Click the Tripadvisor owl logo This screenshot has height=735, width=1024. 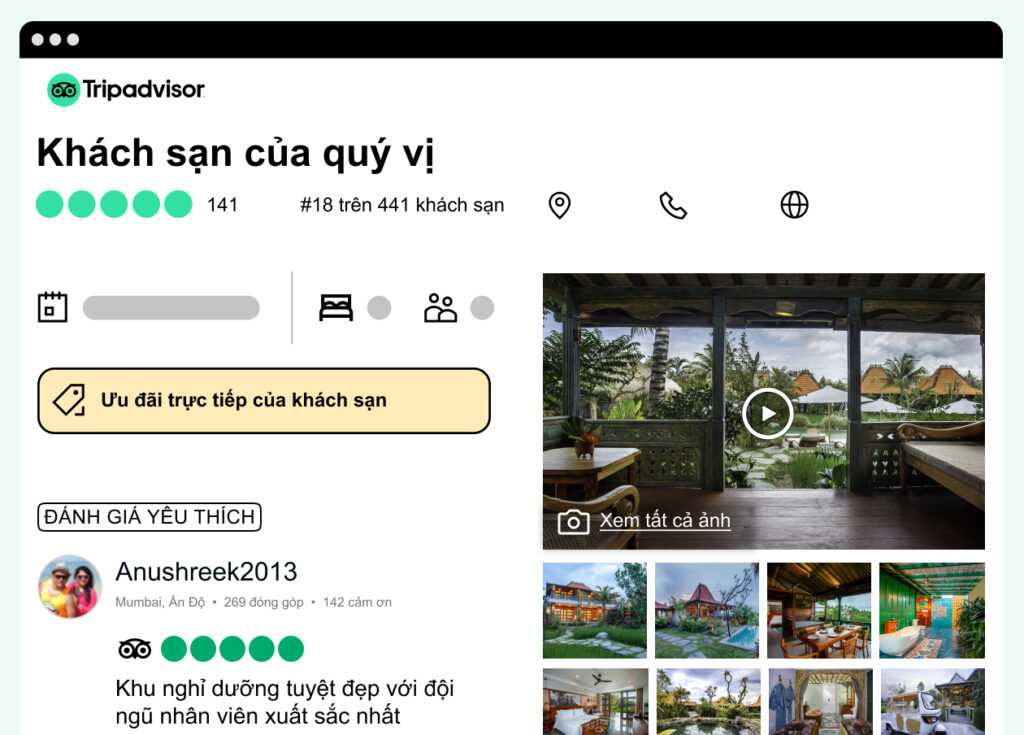point(63,90)
